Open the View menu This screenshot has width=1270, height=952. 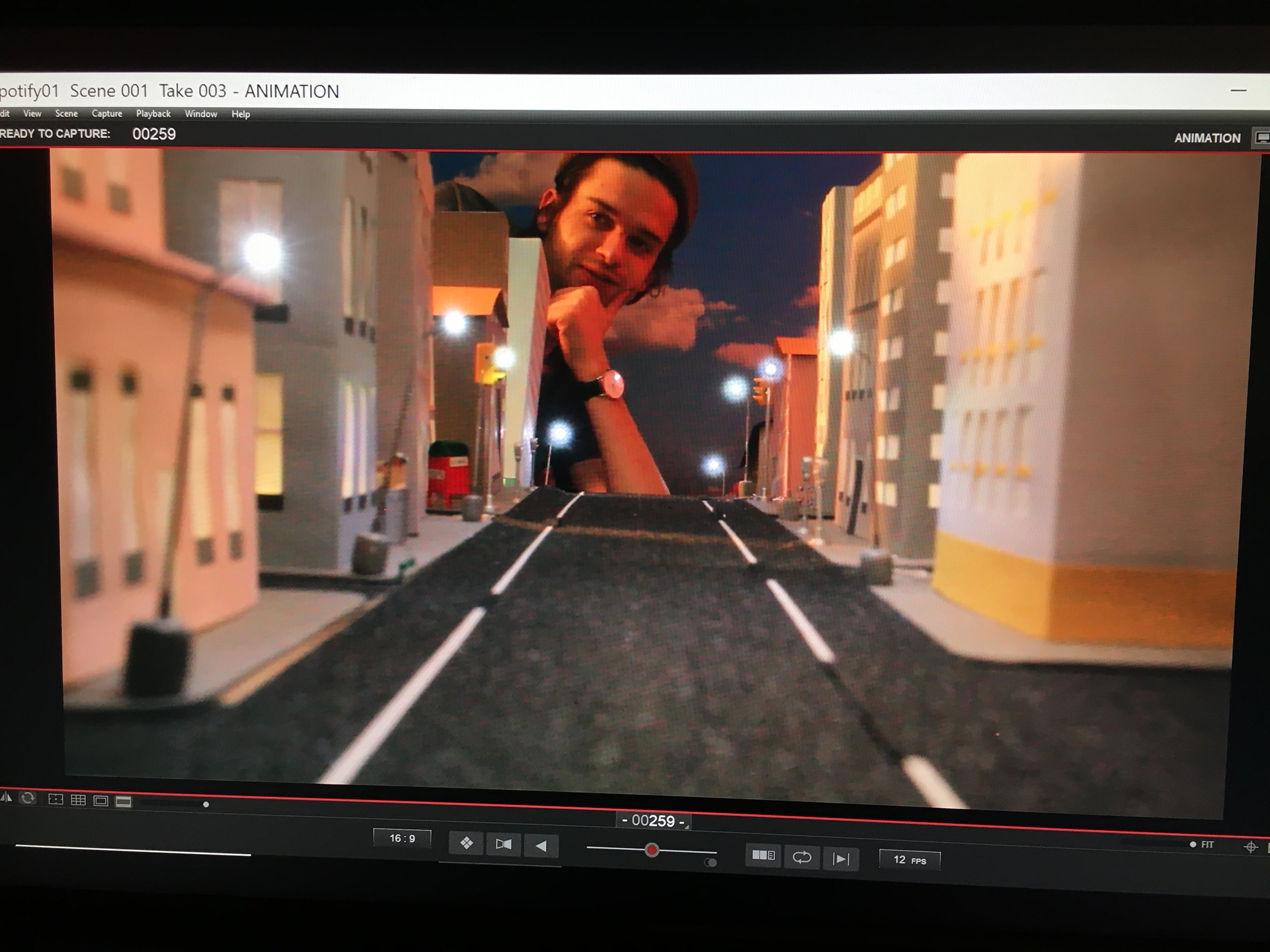32,114
